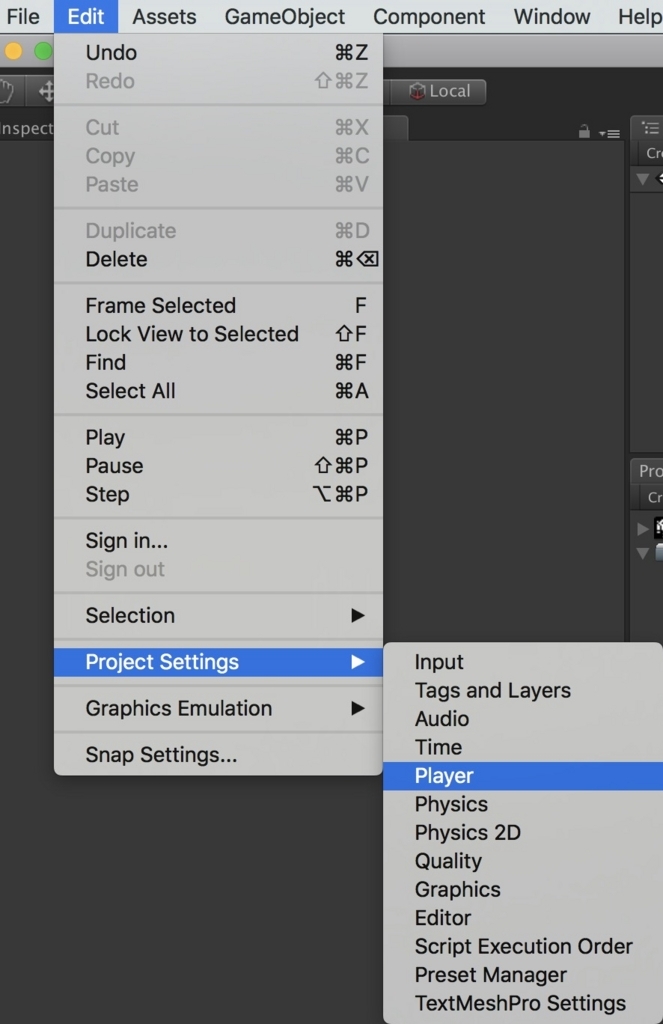Open Preset Manager settings
663x1024 pixels.
click(x=523, y=974)
